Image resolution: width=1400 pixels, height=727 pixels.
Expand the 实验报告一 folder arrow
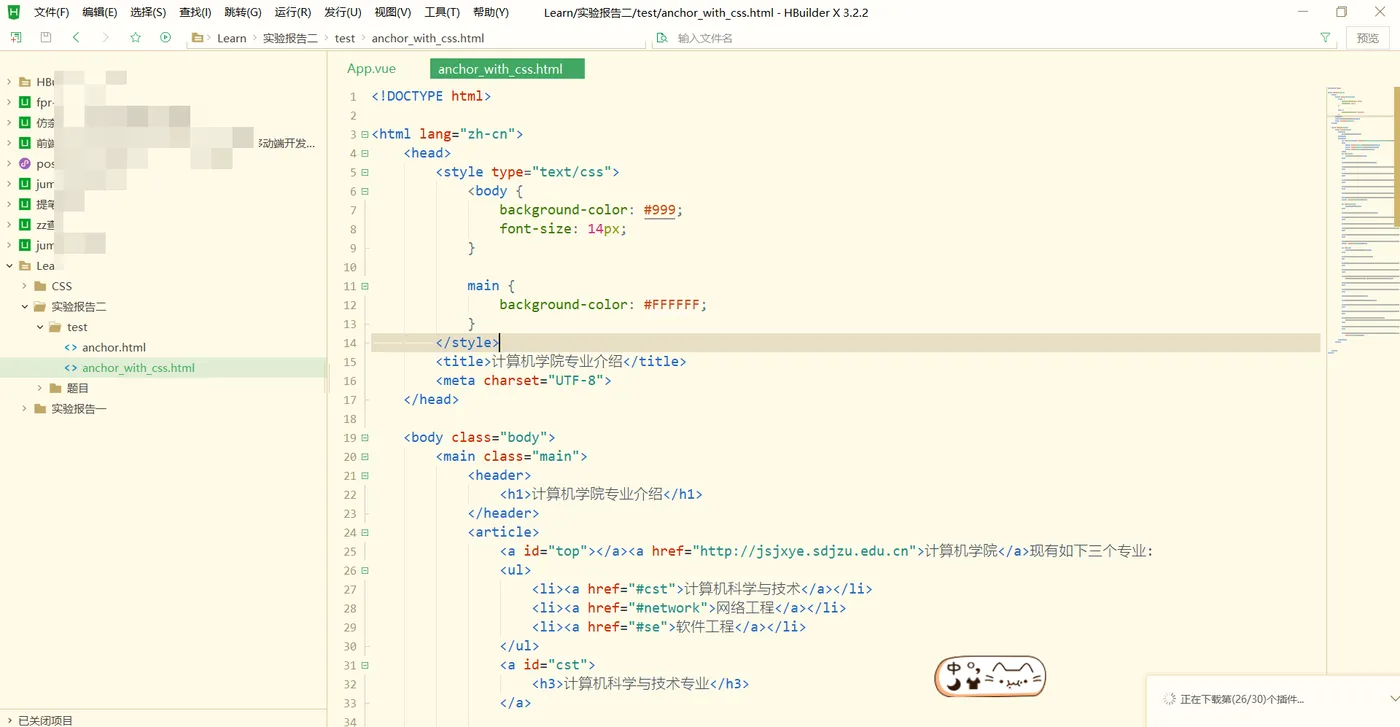click(x=25, y=408)
